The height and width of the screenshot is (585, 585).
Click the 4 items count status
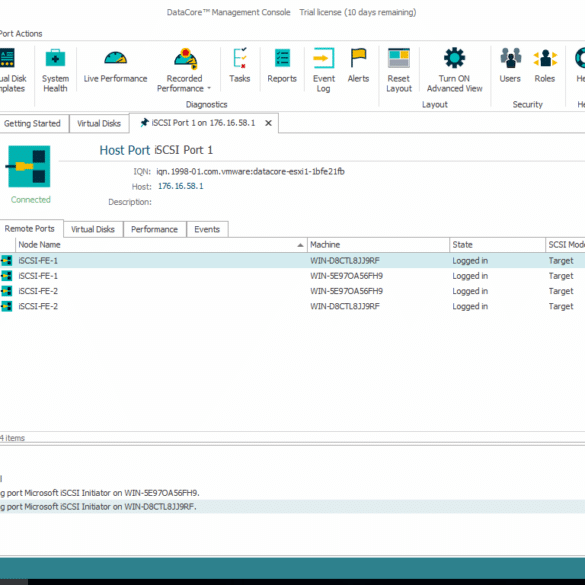point(12,438)
